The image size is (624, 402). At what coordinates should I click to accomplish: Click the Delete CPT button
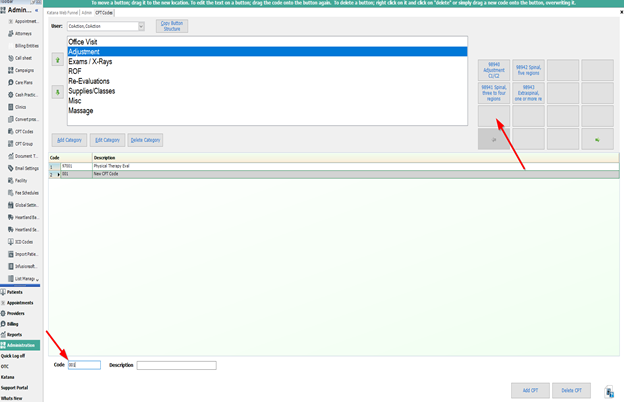pyautogui.click(x=571, y=390)
